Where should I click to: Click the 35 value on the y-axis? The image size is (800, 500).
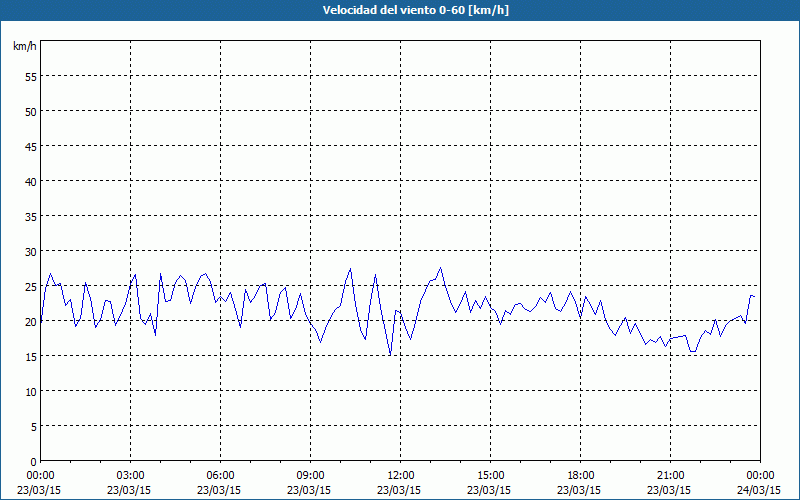tap(31, 216)
